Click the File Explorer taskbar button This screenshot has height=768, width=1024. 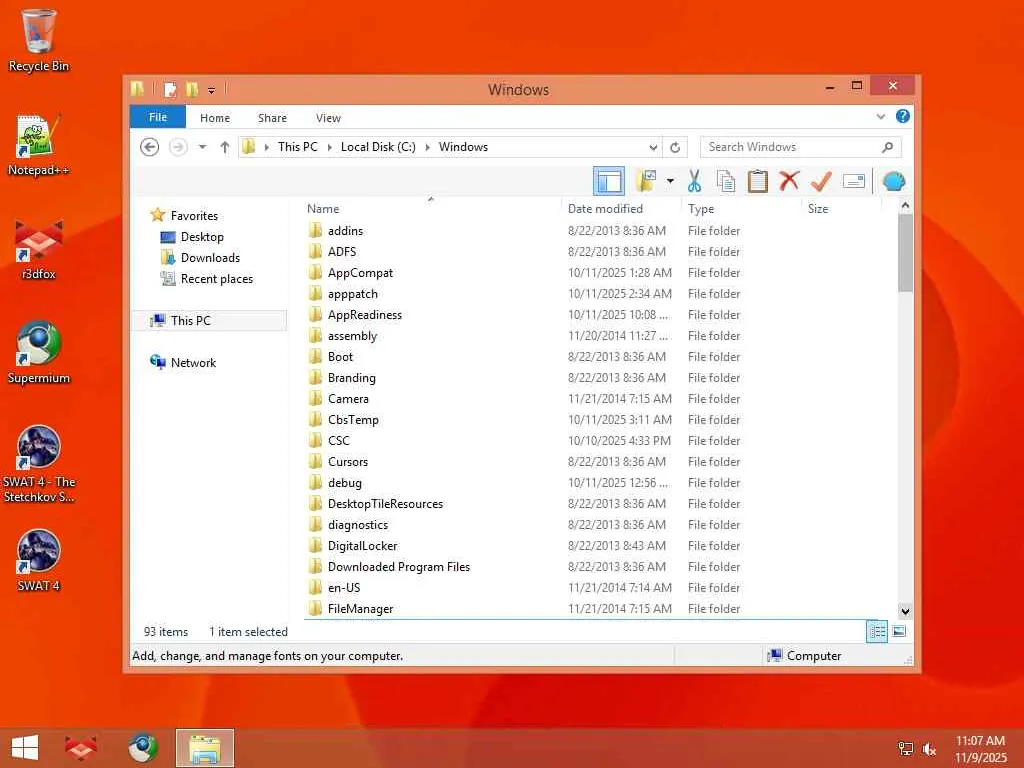(x=204, y=748)
